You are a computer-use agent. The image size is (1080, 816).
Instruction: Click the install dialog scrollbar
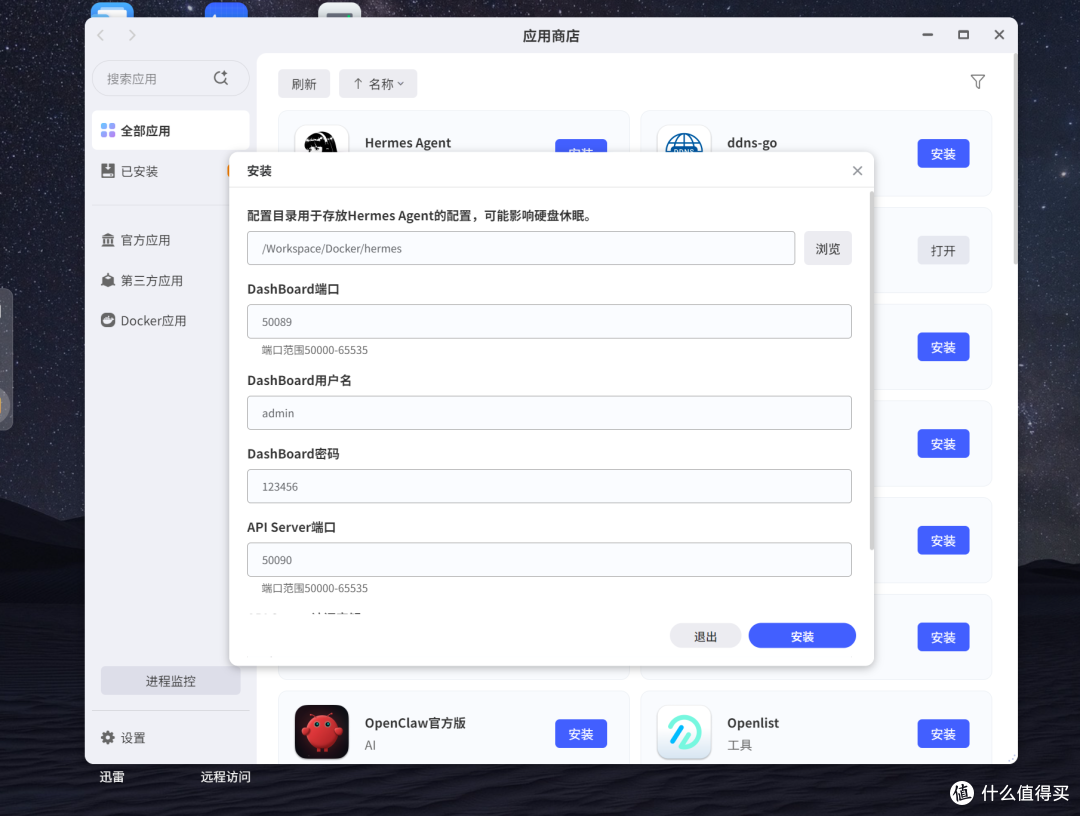coord(871,372)
